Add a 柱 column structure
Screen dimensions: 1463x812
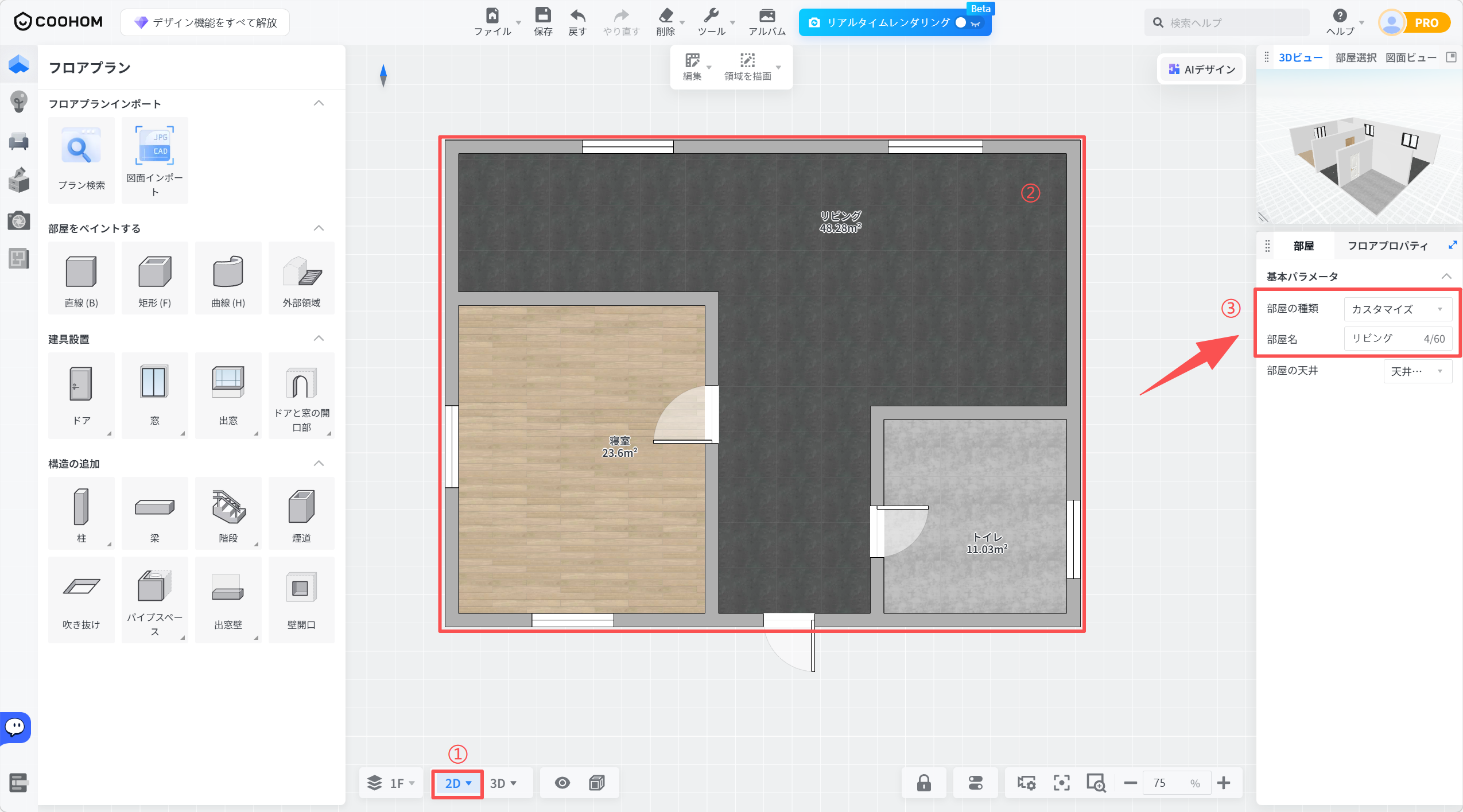pyautogui.click(x=81, y=513)
